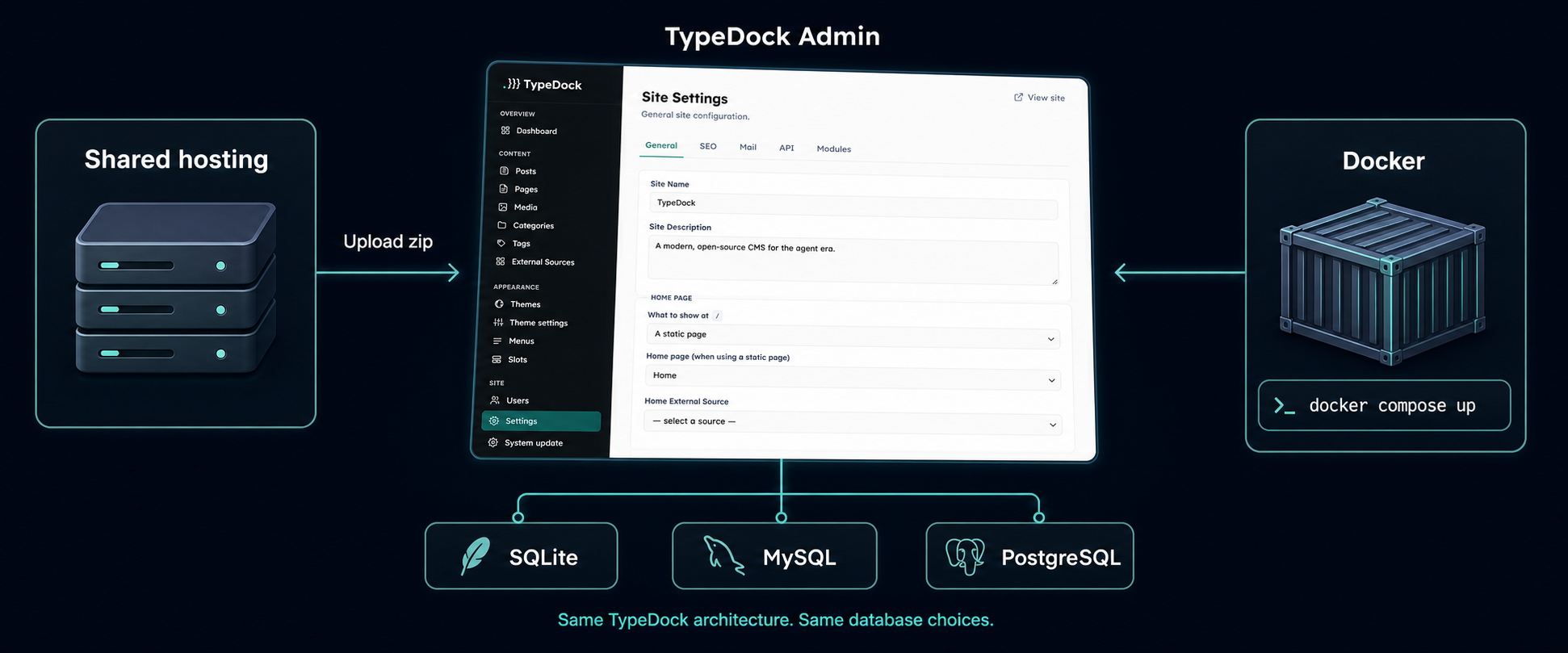The height and width of the screenshot is (653, 1568).
Task: Click the Slots layout icon
Action: (x=497, y=359)
